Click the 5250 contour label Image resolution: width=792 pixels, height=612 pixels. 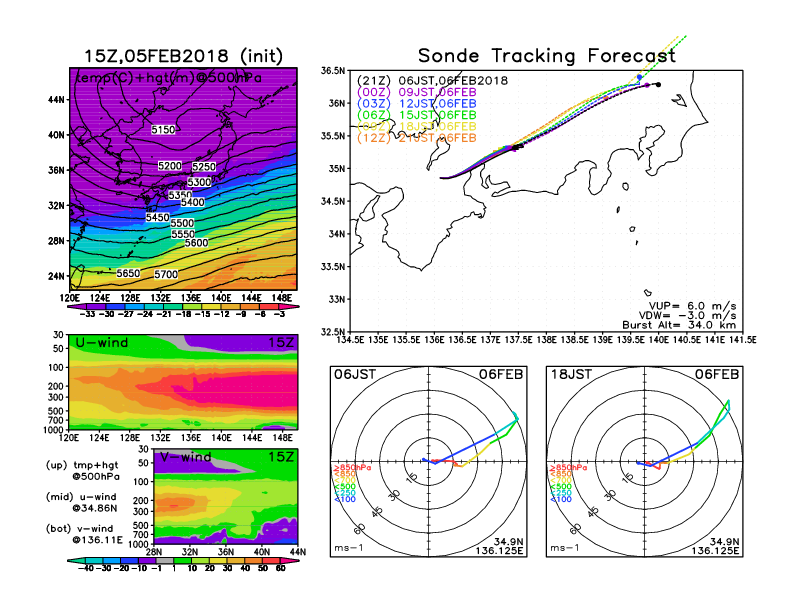[x=204, y=167]
